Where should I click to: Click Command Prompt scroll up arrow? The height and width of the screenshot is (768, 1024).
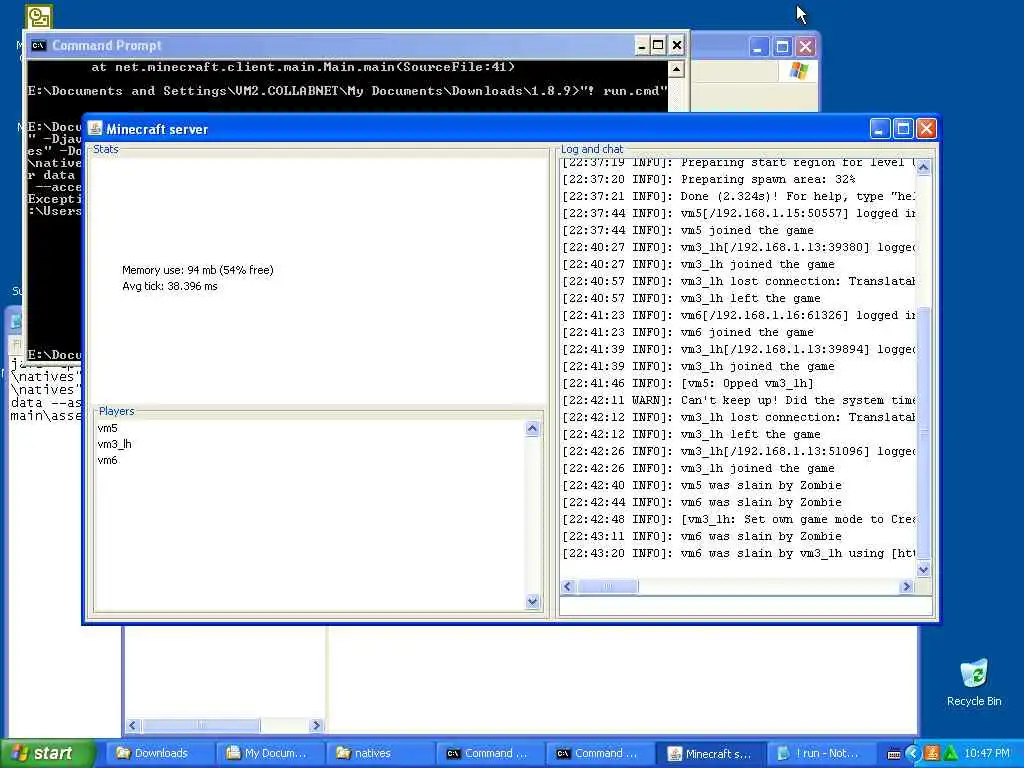click(676, 69)
